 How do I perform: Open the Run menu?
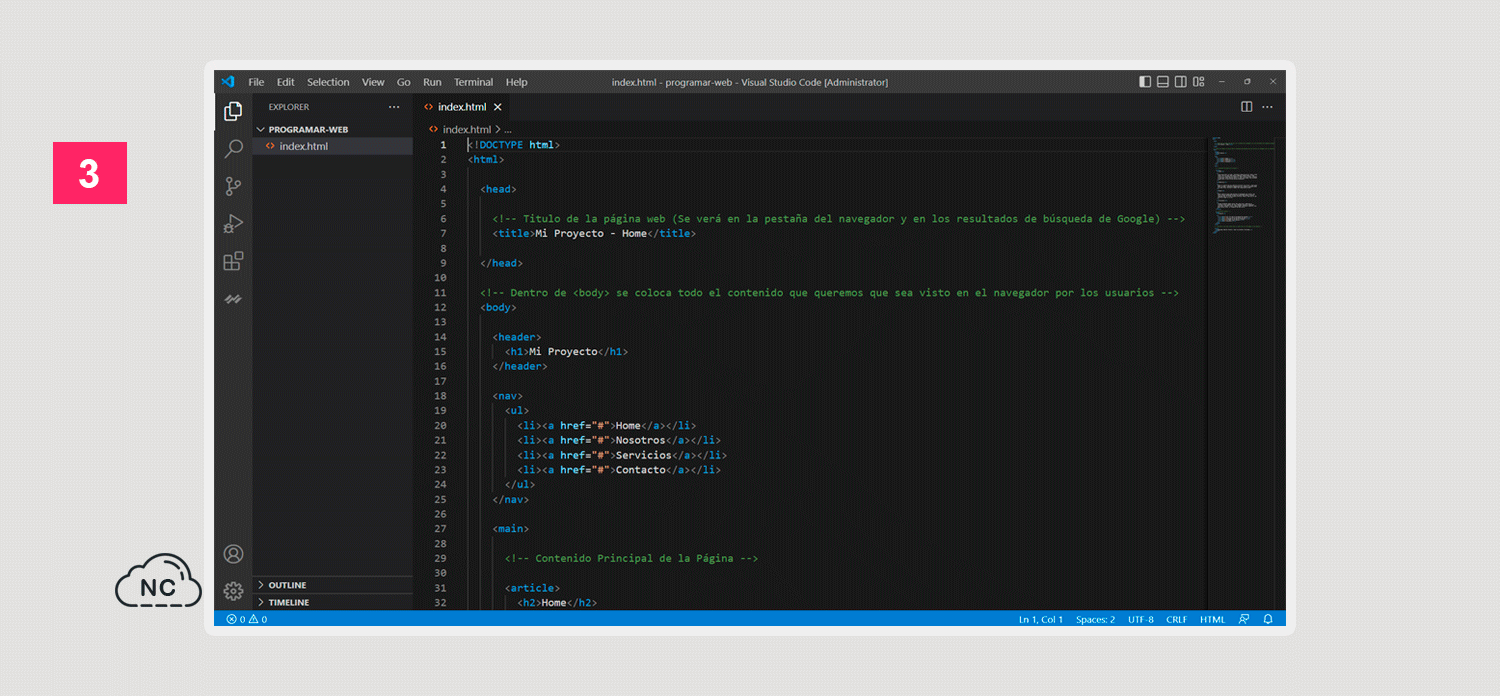[x=432, y=82]
